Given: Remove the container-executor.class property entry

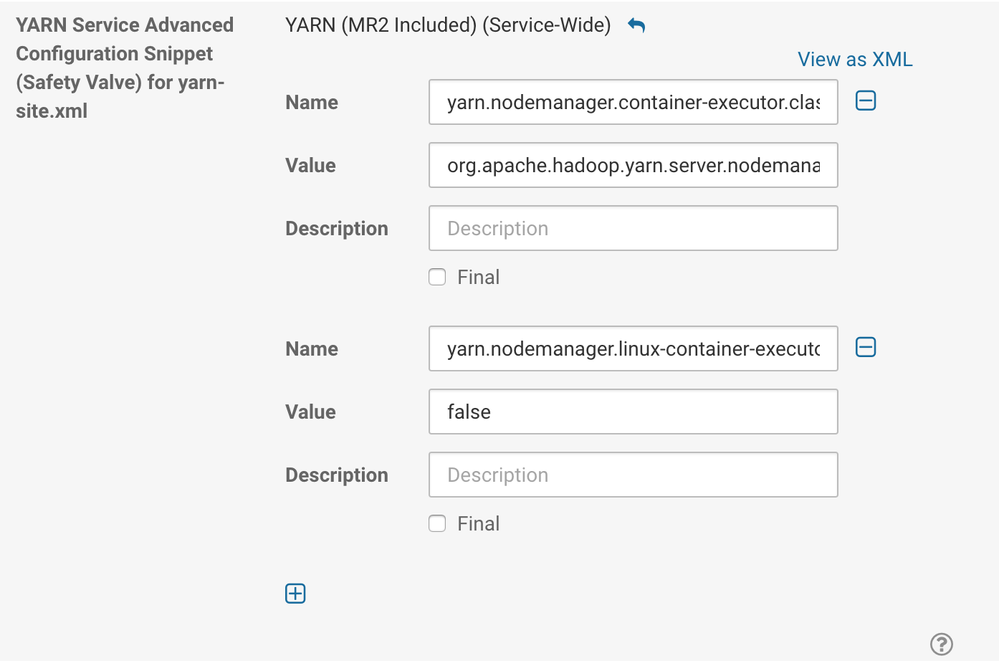Looking at the screenshot, I should tap(866, 101).
